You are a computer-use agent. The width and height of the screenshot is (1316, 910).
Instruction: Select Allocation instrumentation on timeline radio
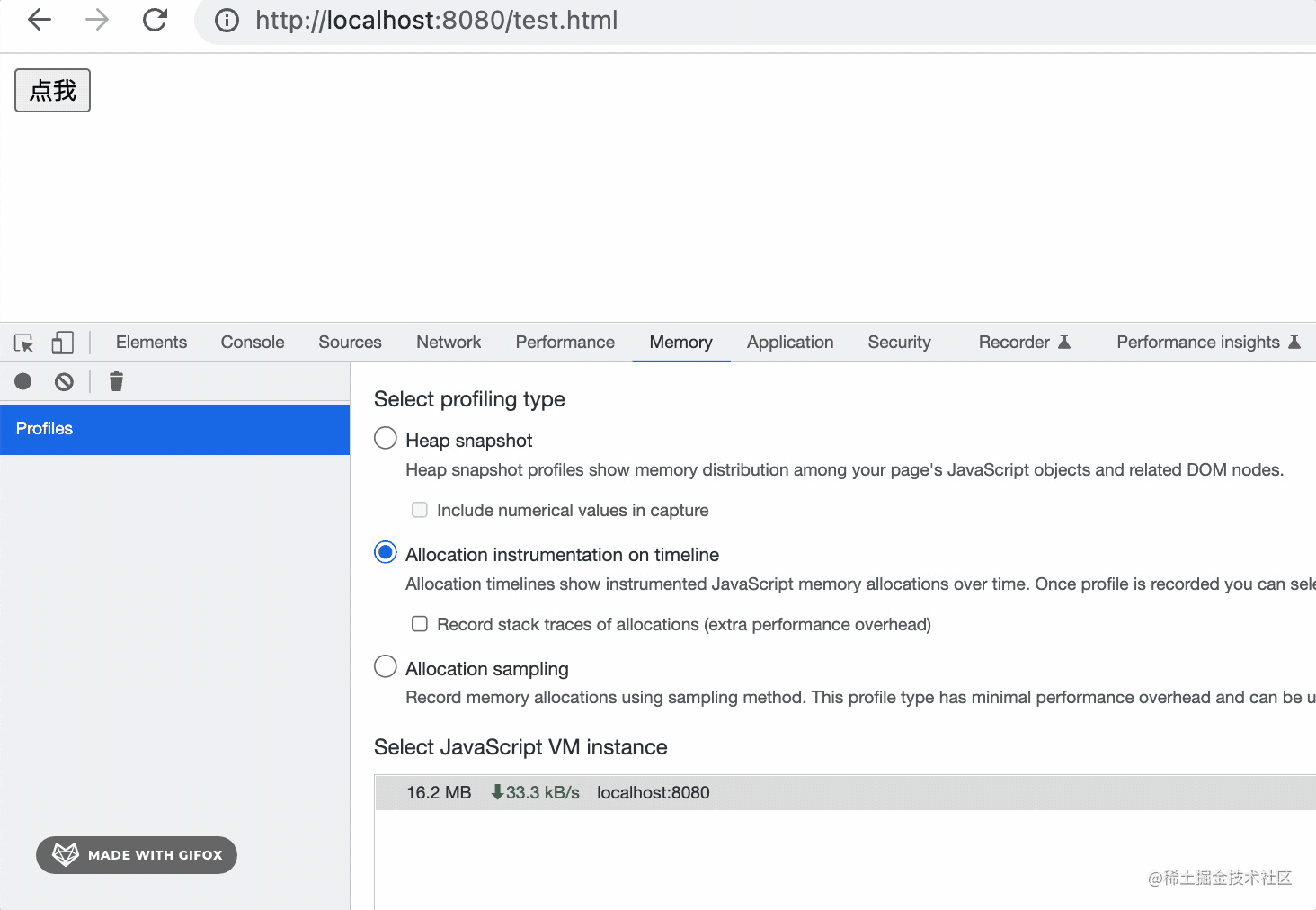pos(386,553)
